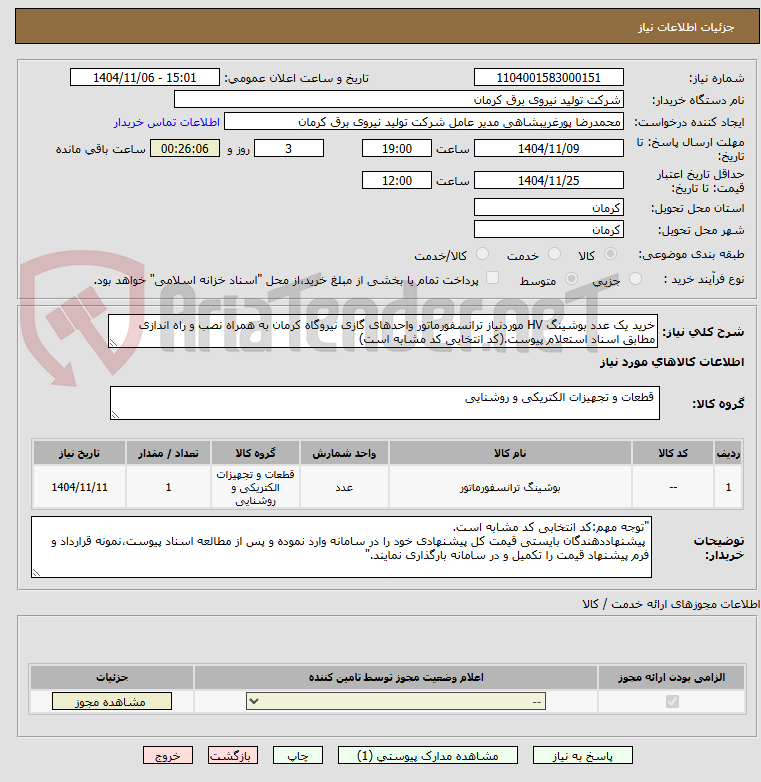761x782 pixels.
Task: Click the 19:00 deadline time field
Action: click(397, 148)
